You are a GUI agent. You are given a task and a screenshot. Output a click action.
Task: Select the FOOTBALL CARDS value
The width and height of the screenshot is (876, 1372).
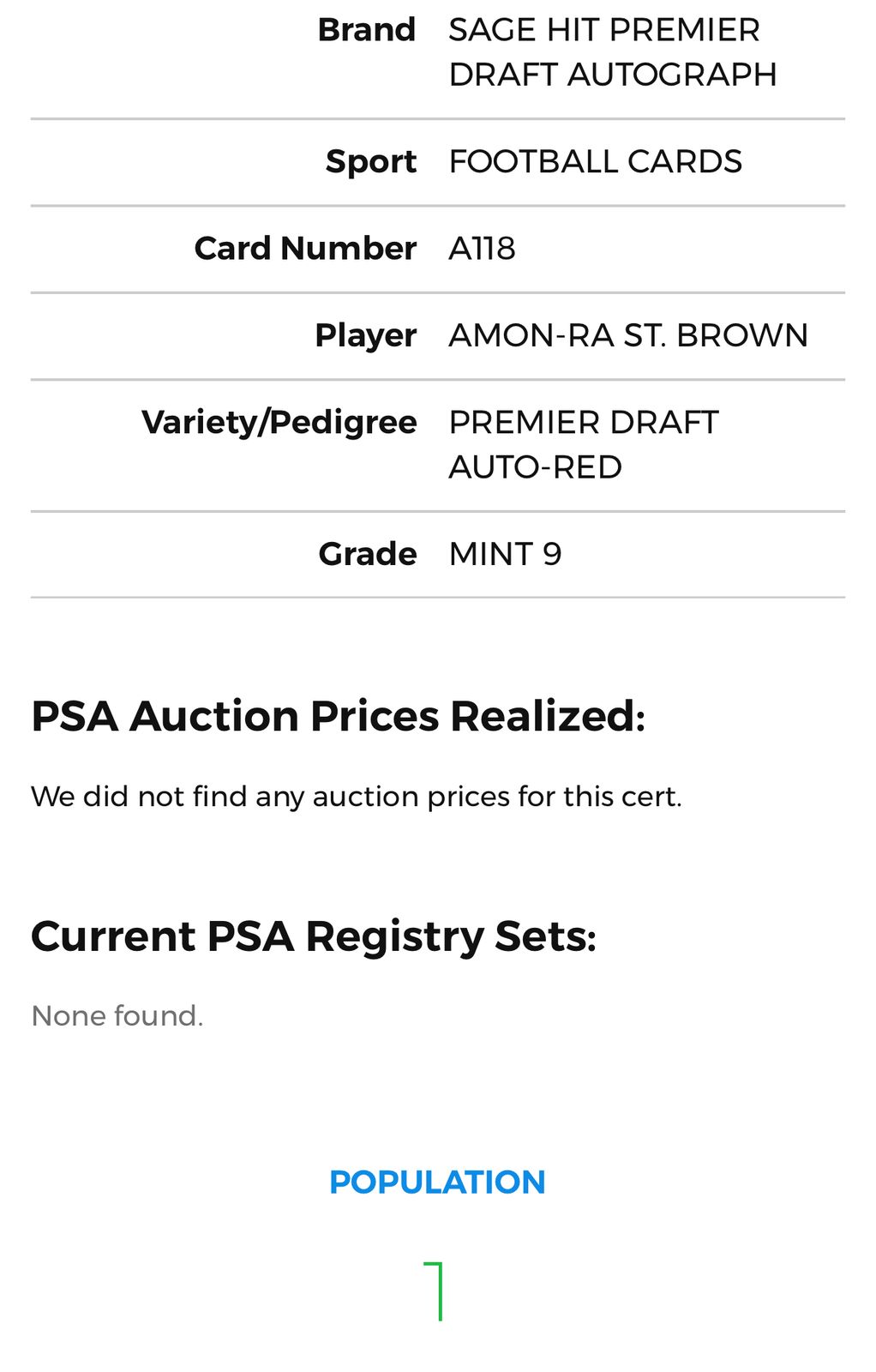[x=595, y=162]
